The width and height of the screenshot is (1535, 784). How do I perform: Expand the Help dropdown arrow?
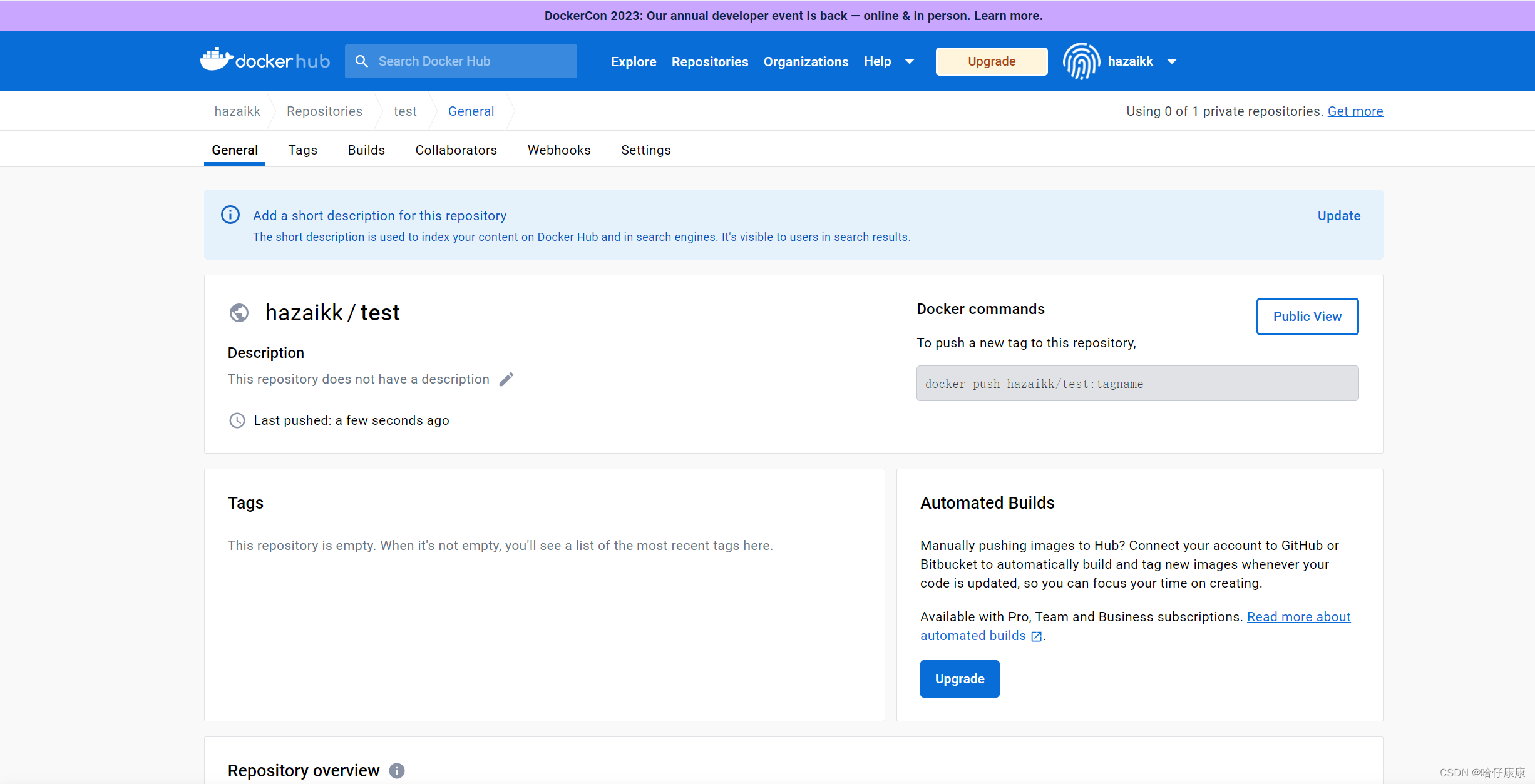click(910, 61)
